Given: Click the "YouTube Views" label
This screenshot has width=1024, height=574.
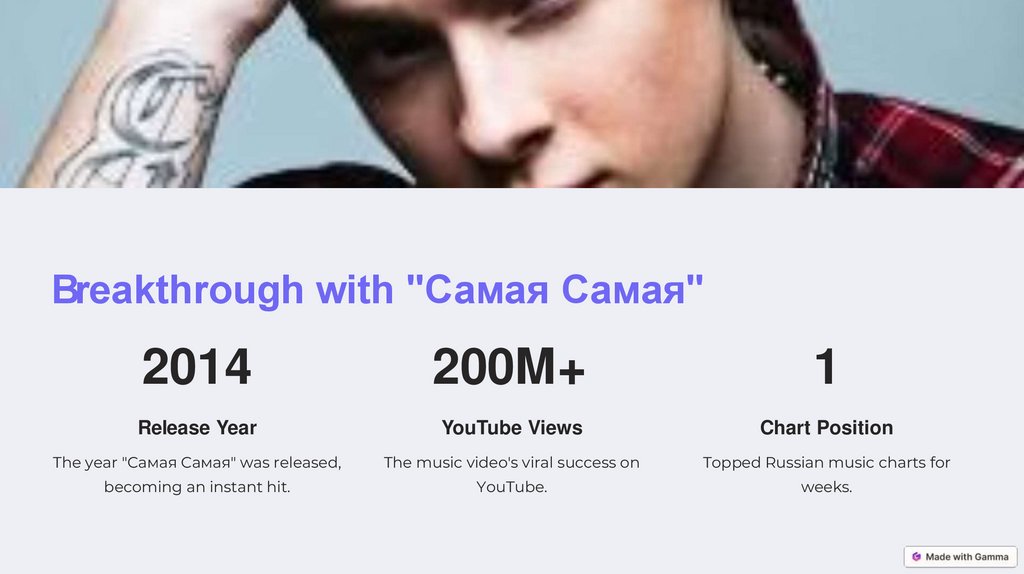Looking at the screenshot, I should click(x=512, y=428).
